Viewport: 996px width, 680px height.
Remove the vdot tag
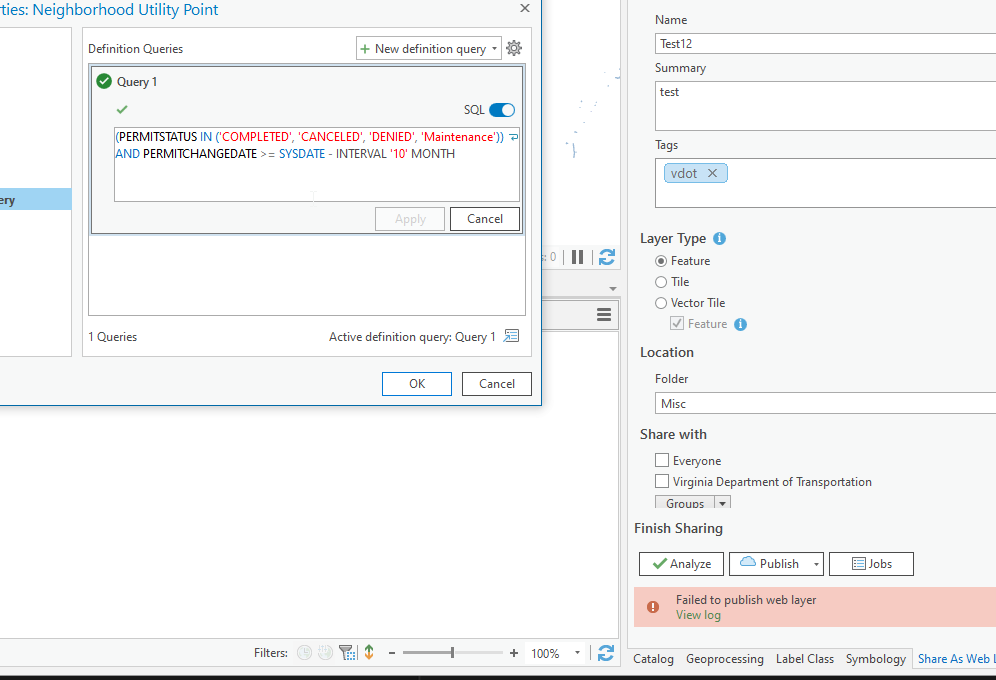point(711,172)
